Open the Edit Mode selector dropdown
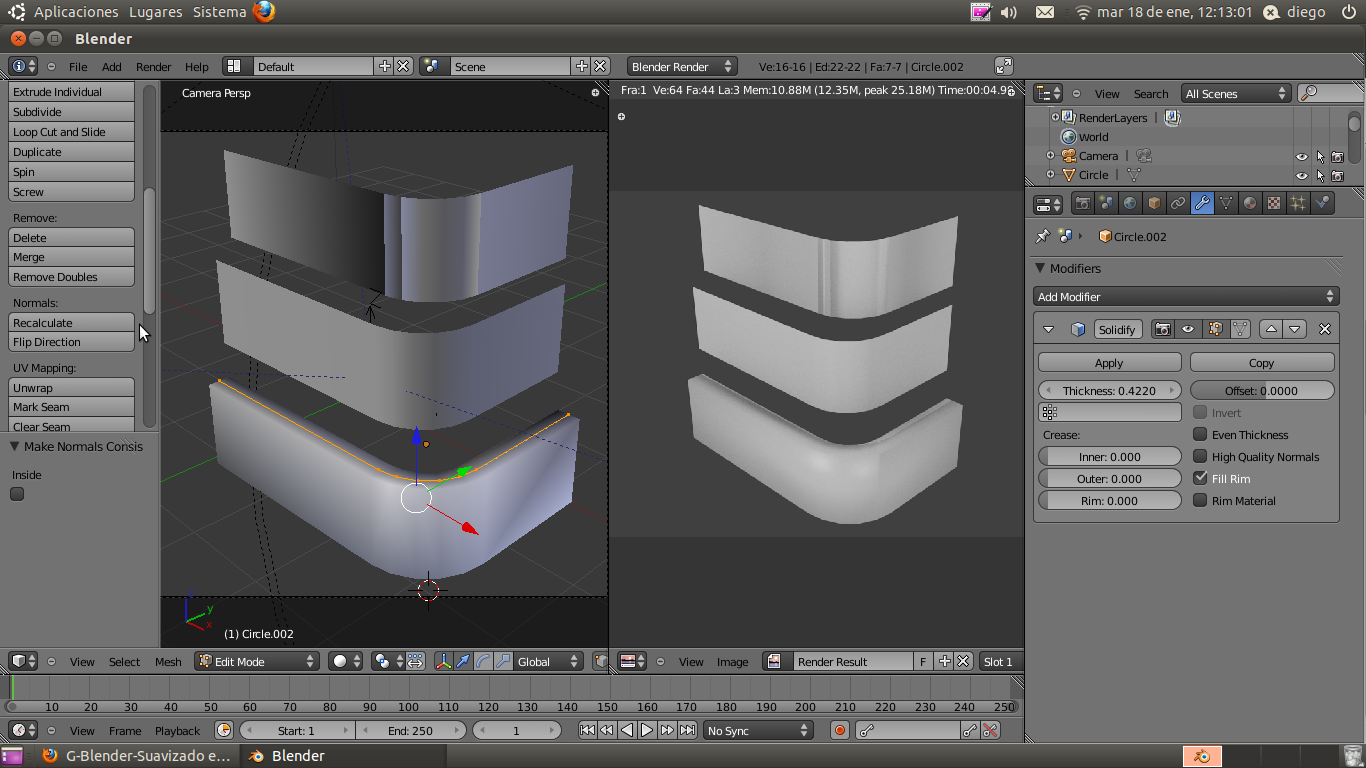Viewport: 1366px width, 768px height. pos(257,661)
